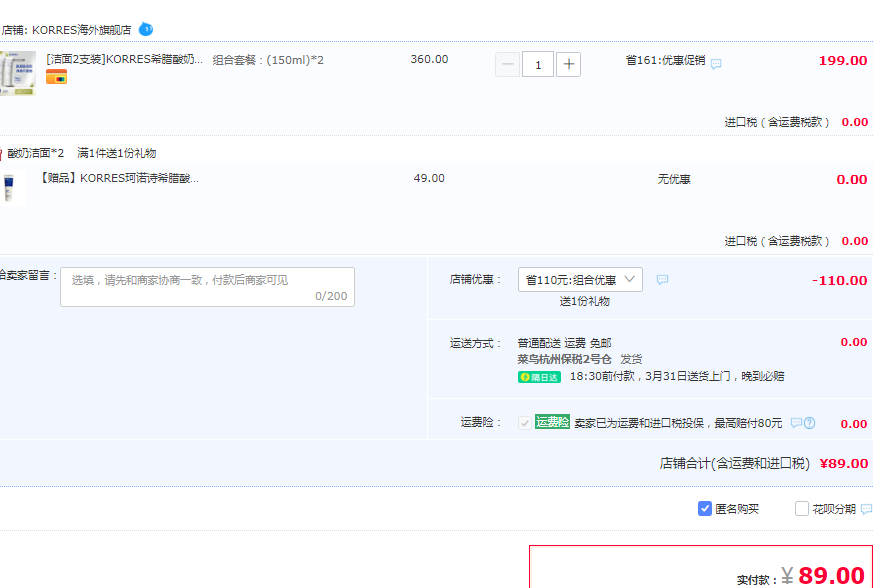Click the 360.00 unit price
The width and height of the screenshot is (881, 588).
429,59
